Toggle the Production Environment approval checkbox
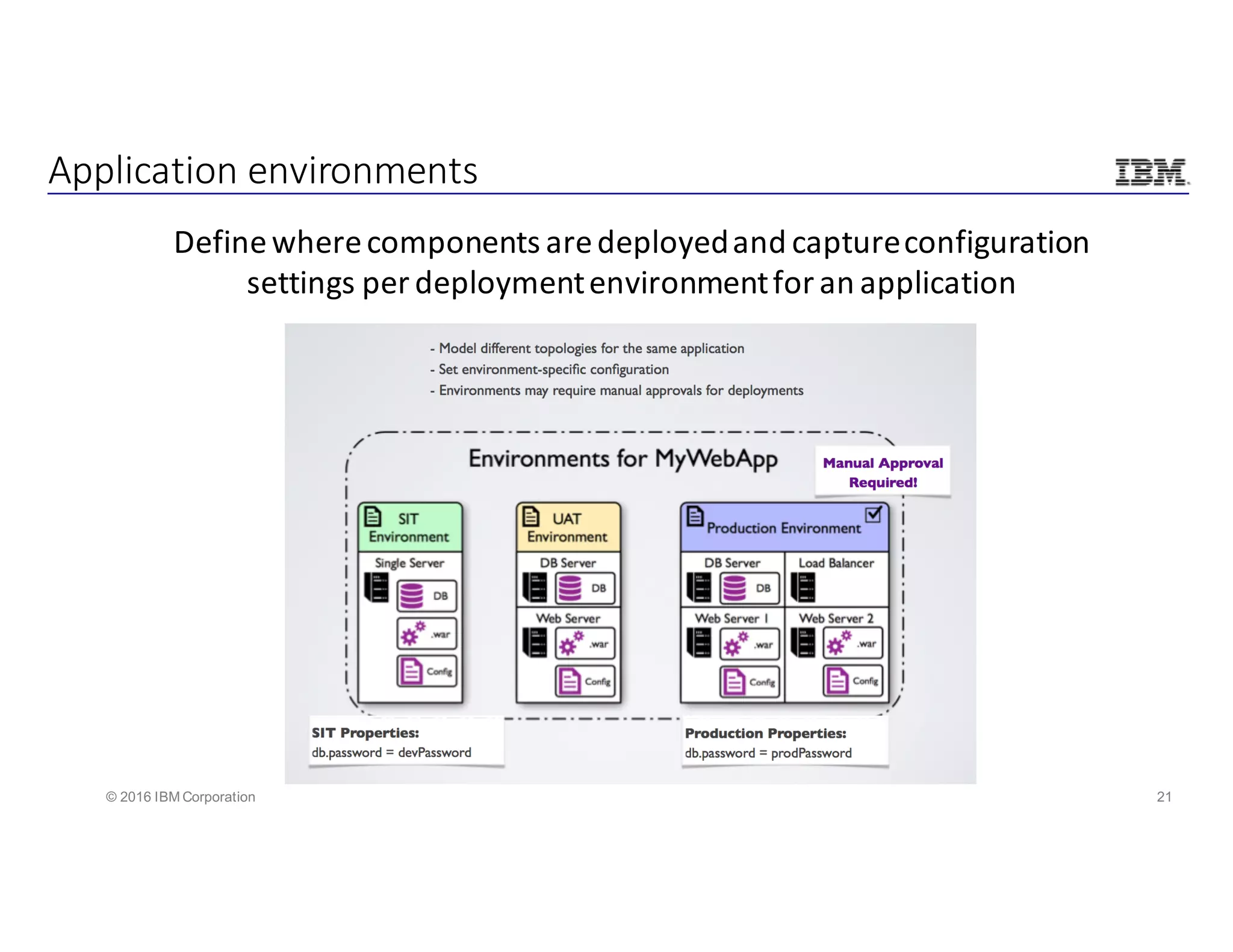1233x952 pixels. (873, 515)
